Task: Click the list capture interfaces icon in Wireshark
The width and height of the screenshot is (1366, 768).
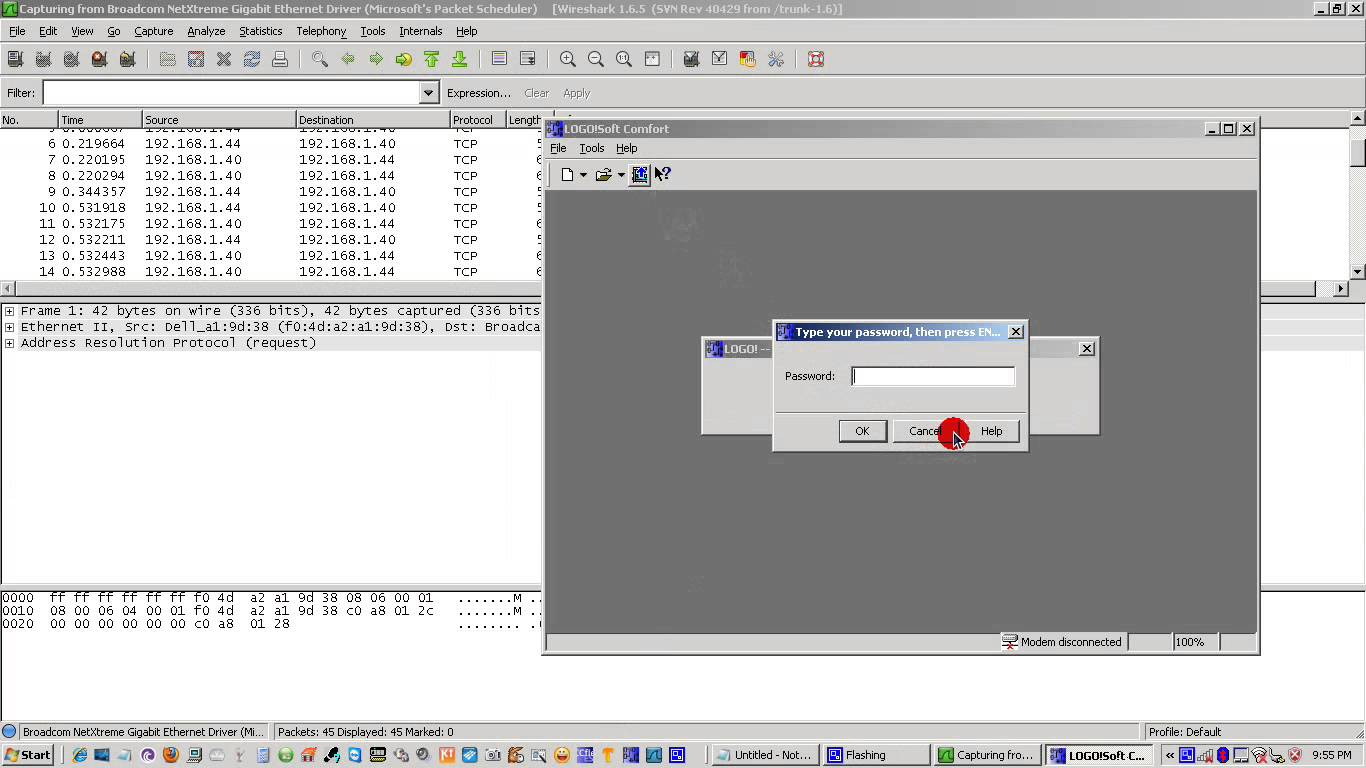Action: 15,59
